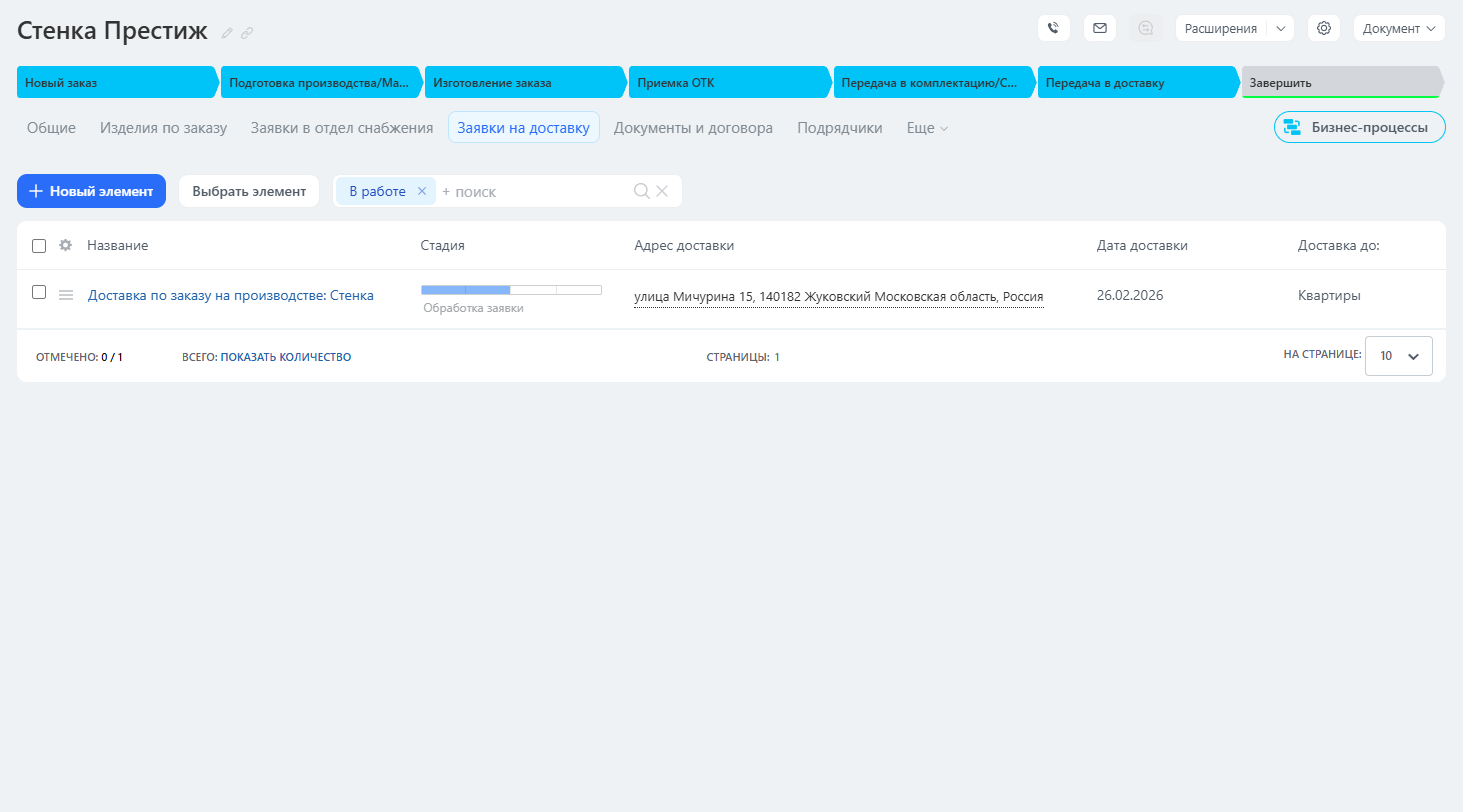Expand the "Еще" tabs menu

pyautogui.click(x=927, y=128)
